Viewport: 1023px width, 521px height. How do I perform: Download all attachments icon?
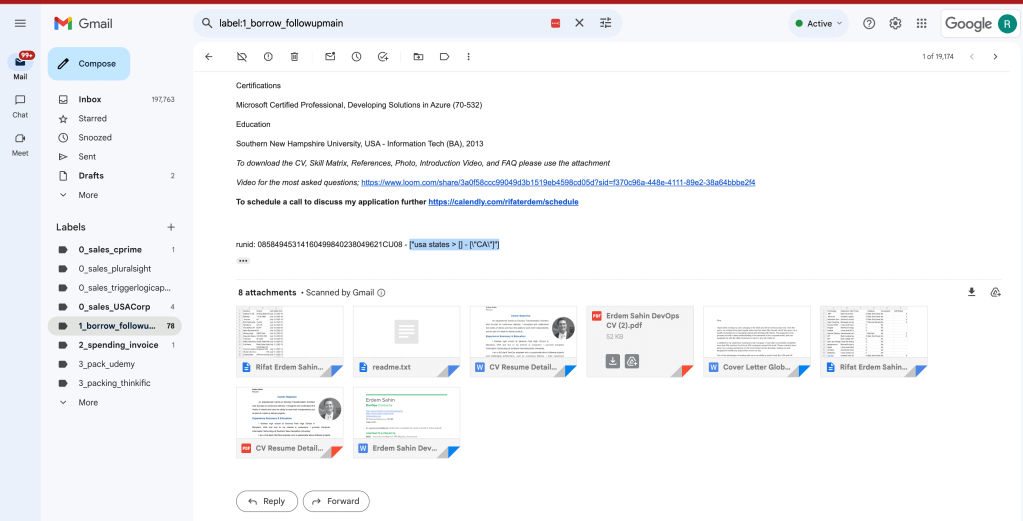971,292
